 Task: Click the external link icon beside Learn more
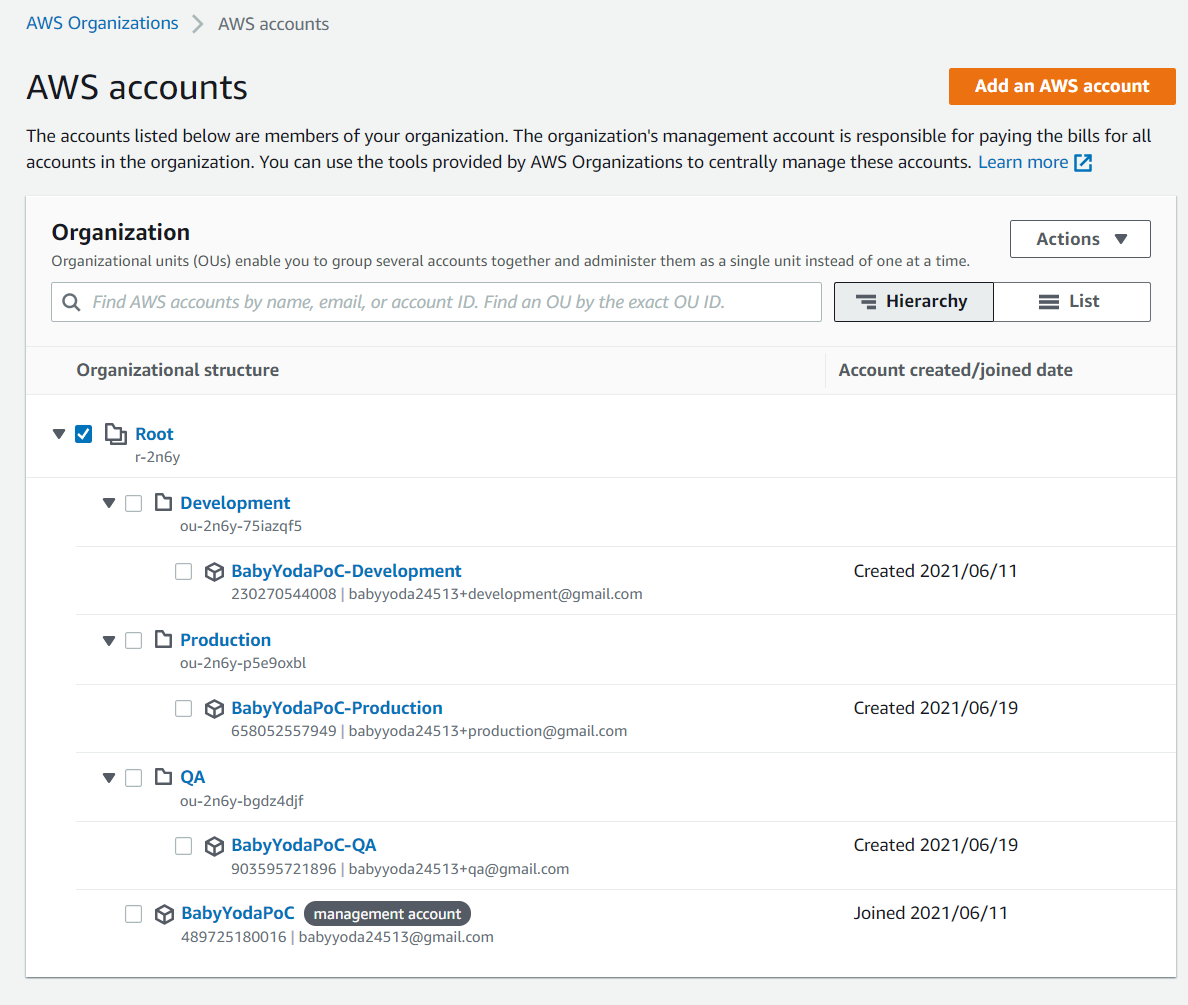(x=1083, y=162)
